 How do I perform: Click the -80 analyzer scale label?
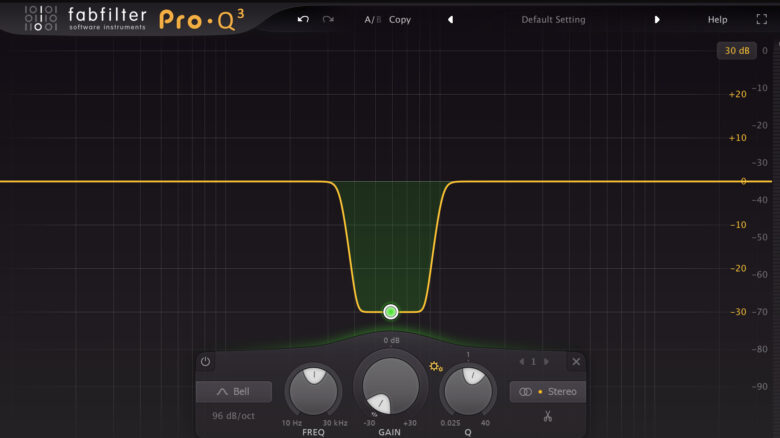click(760, 349)
